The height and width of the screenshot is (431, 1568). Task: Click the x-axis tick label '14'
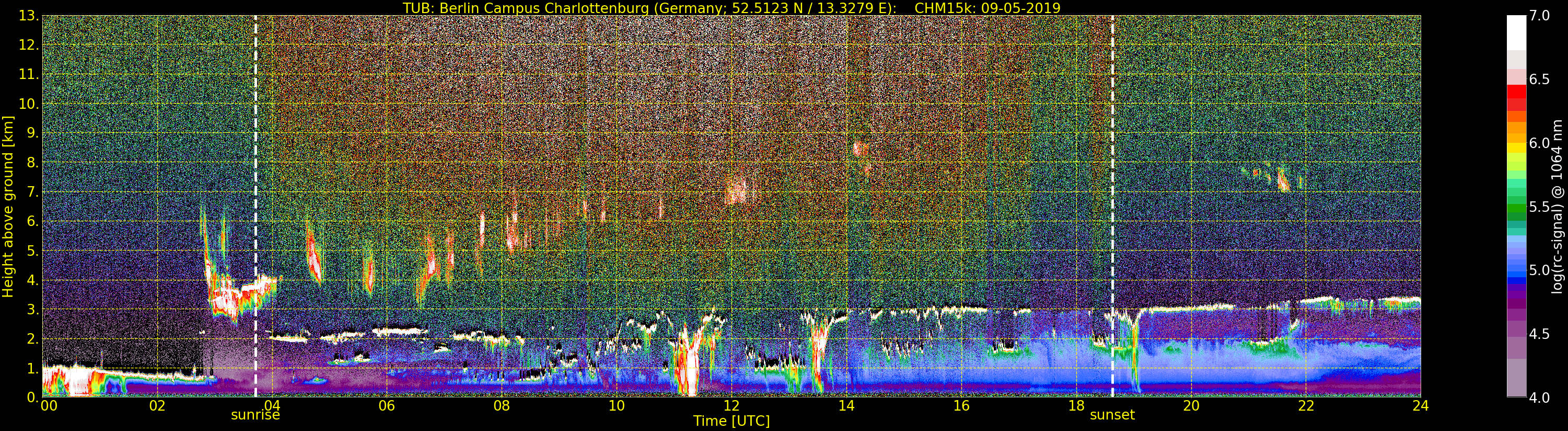(846, 405)
